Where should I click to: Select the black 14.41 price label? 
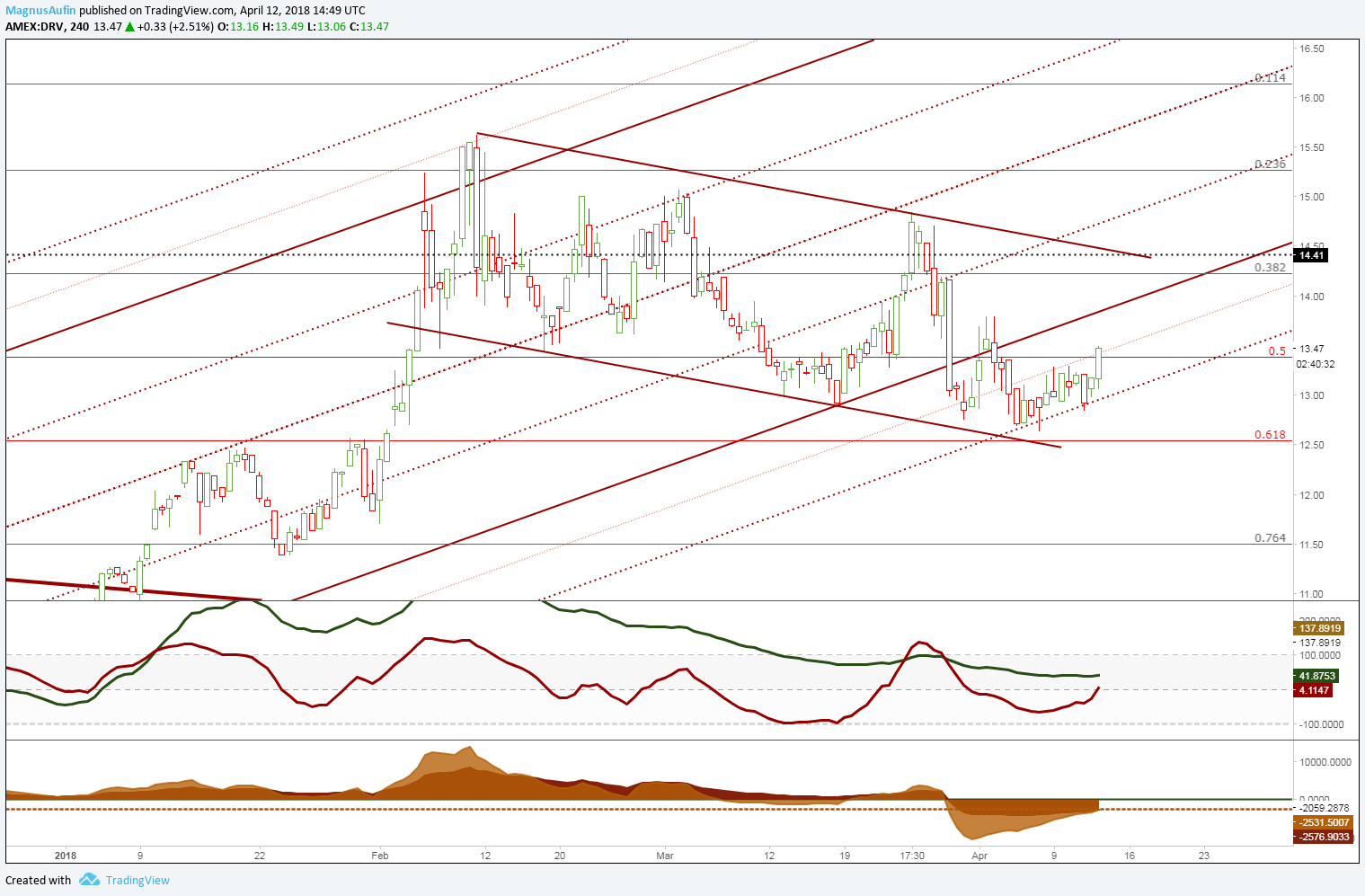tap(1312, 255)
